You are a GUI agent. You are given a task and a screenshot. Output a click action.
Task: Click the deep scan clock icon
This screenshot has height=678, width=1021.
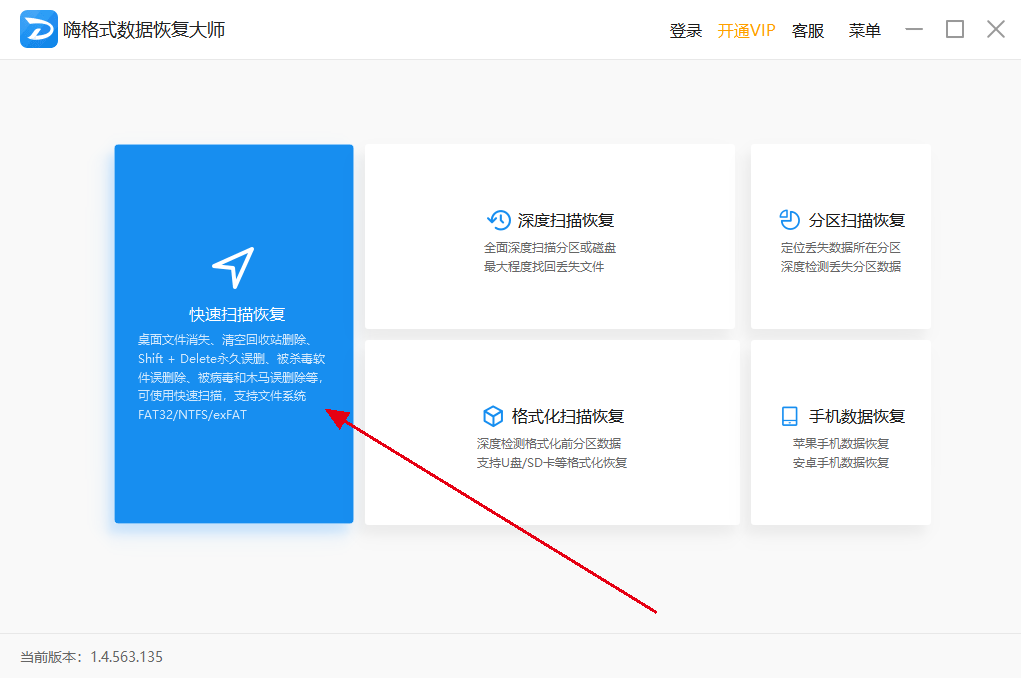pos(499,220)
